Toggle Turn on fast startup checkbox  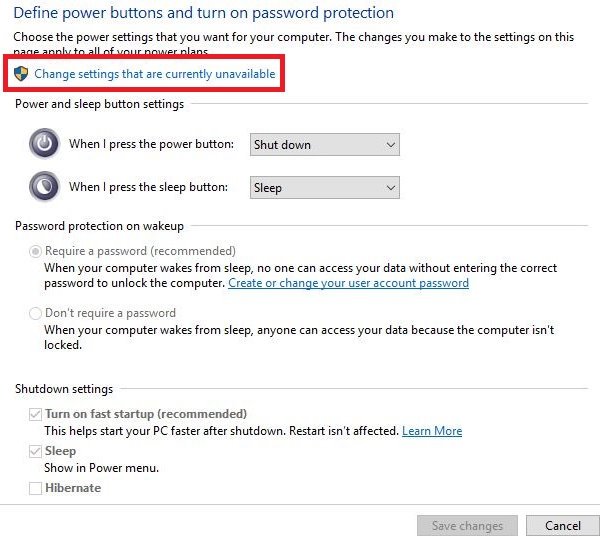click(36, 414)
